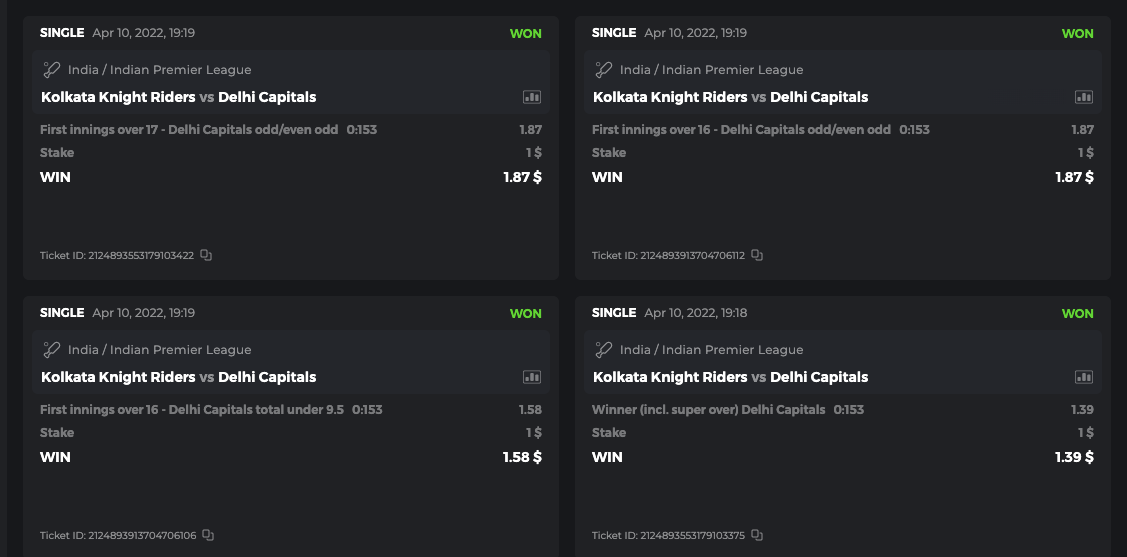The image size is (1127, 557).
Task: Copy ticket ID ending in 103375
Action: click(x=757, y=535)
